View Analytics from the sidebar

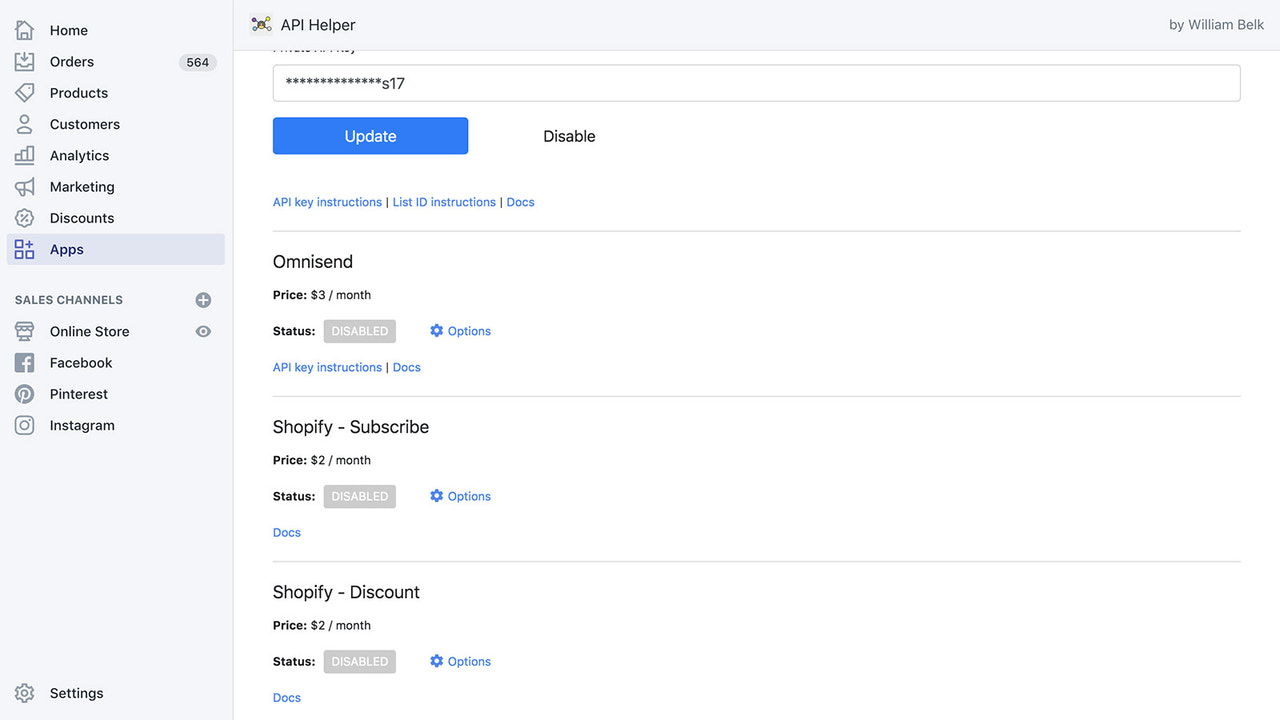(x=79, y=155)
